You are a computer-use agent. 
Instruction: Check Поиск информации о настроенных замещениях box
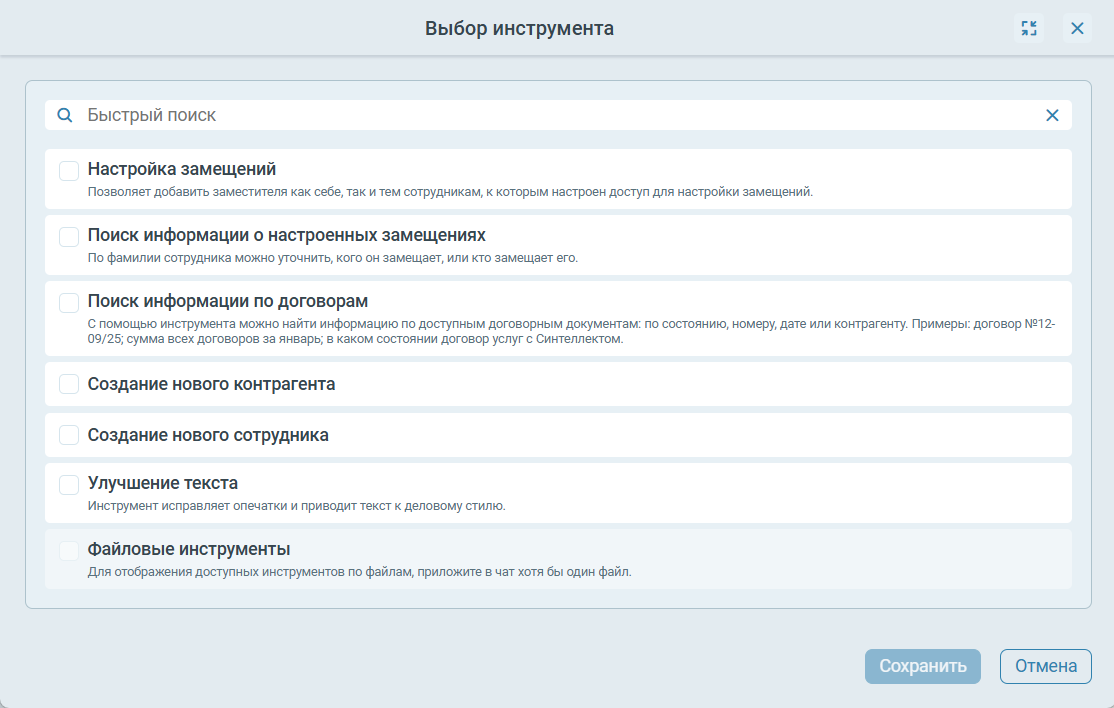69,237
